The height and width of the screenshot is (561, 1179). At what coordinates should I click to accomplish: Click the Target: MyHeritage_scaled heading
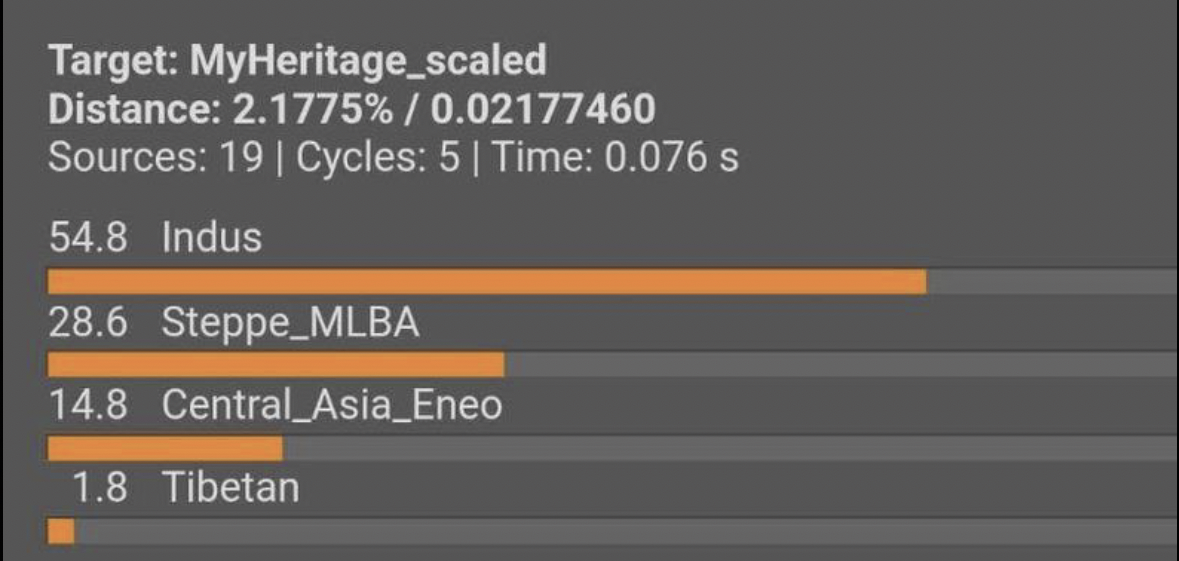[x=298, y=62]
